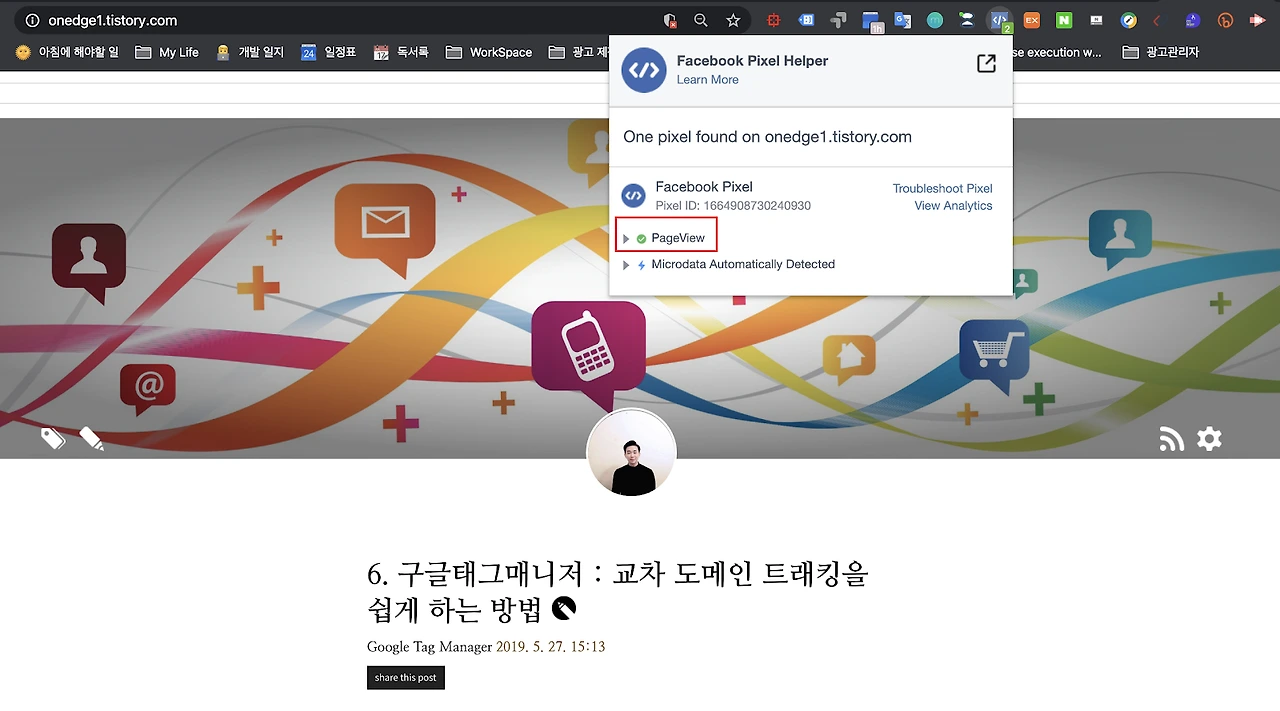Open the RSS feed icon on the banner
This screenshot has height=711, width=1280.
point(1171,439)
